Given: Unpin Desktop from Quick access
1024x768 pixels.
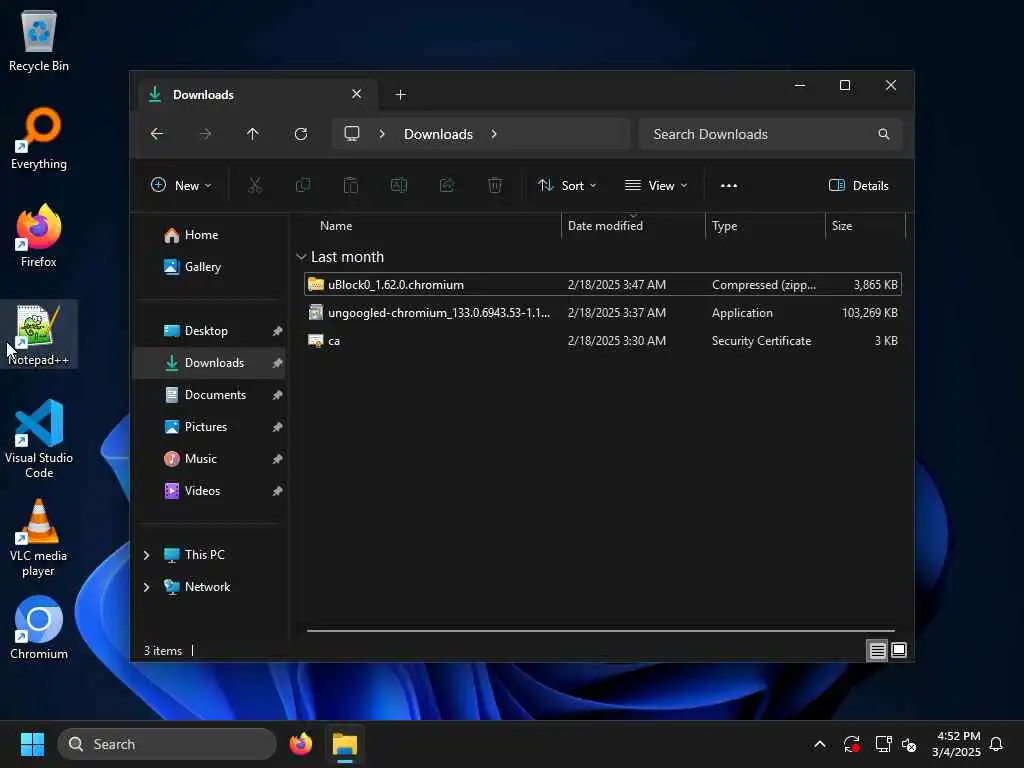Looking at the screenshot, I should click(x=278, y=331).
